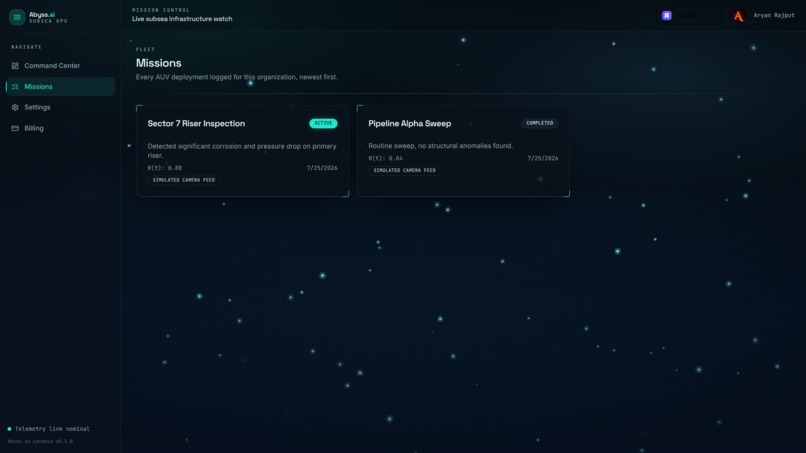Screen dimensions: 806x453
Task: Click the R(t): 0.04 value
Action: [386, 158]
